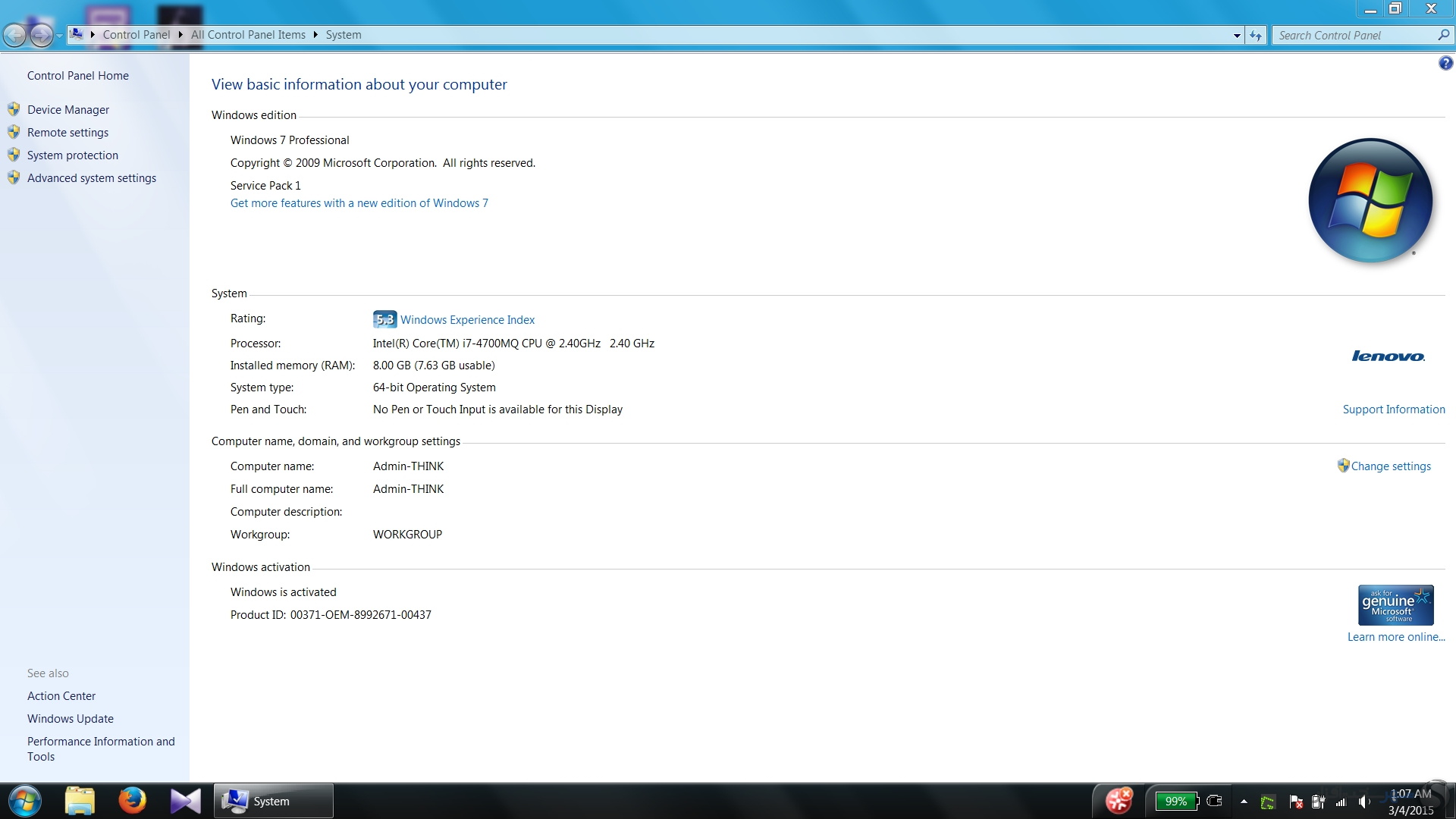The image size is (1456, 819).
Task: Open Remote settings link
Action: click(x=67, y=133)
